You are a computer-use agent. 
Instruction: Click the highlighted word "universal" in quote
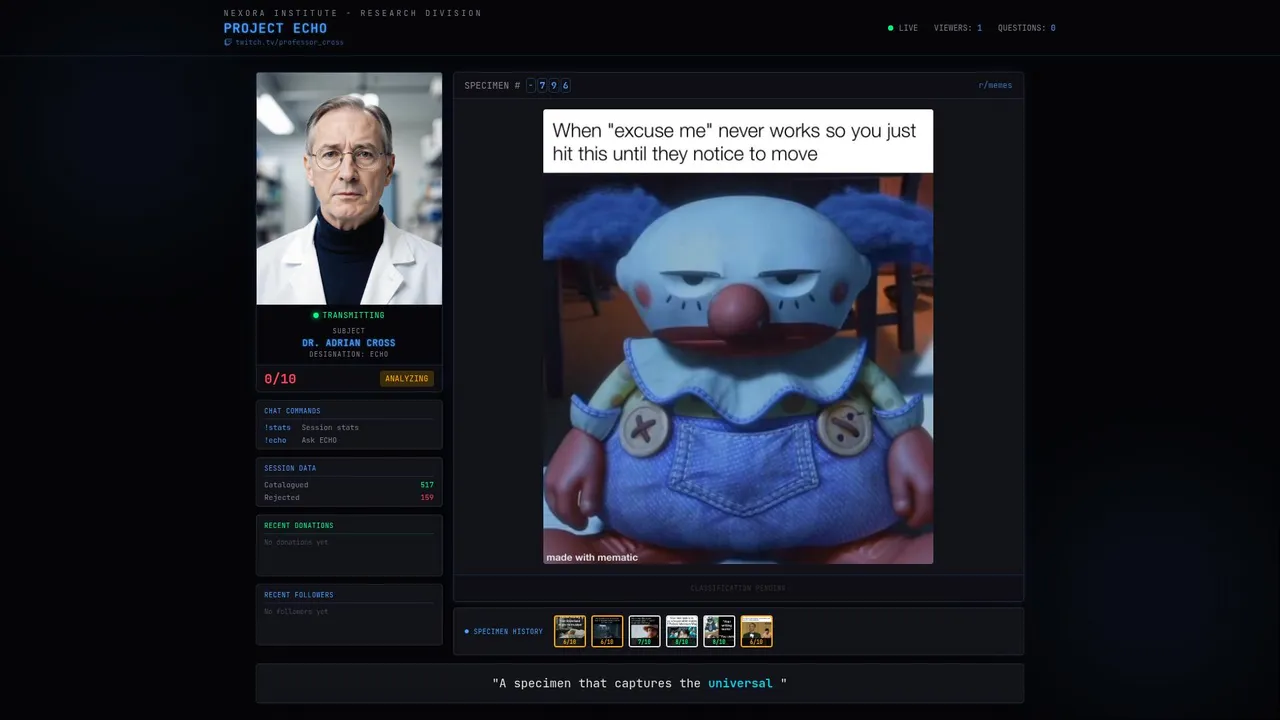(740, 683)
